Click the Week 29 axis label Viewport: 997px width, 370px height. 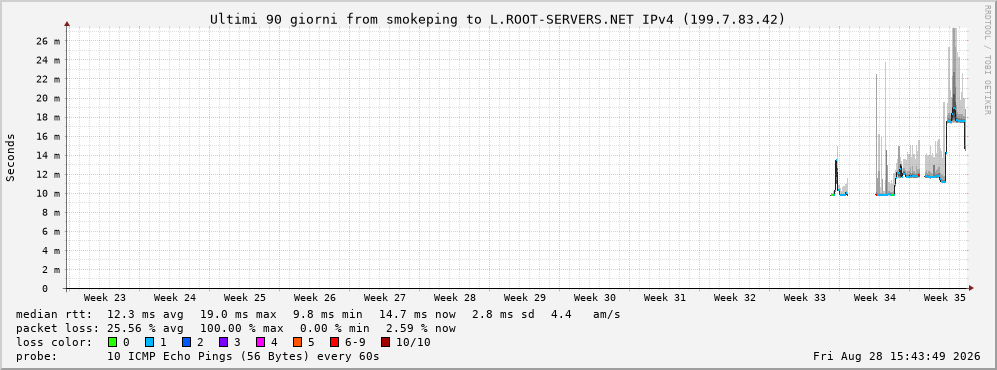pos(525,298)
